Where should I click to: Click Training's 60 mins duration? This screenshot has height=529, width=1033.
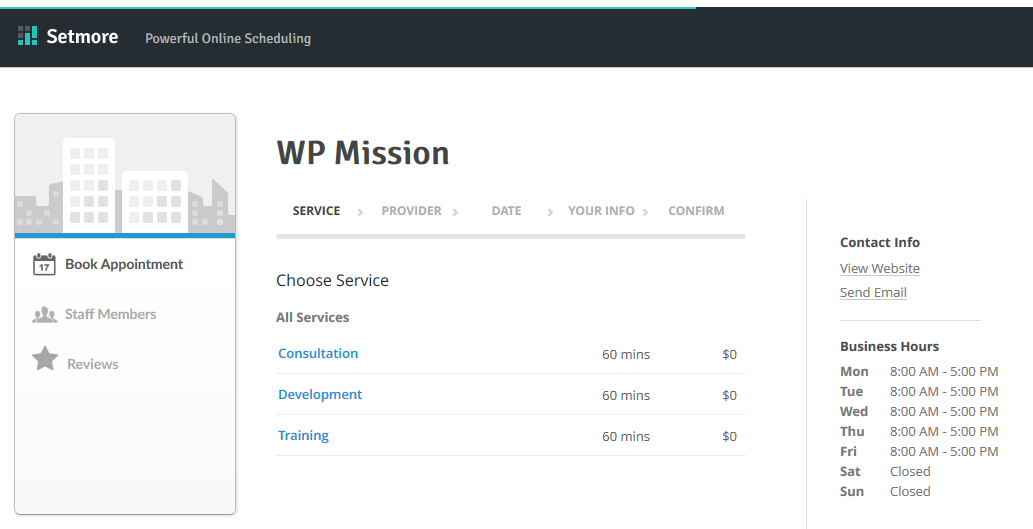click(626, 436)
